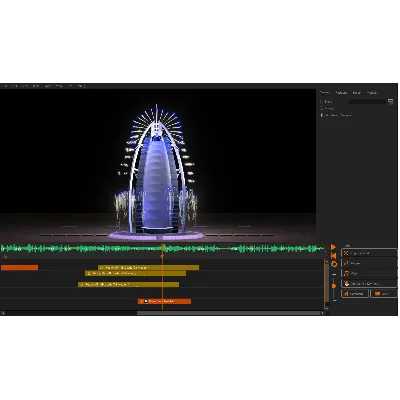Screen dimensions: 400x400
Task: Open the orange gear icon beside the timeline
Action: 334,264
